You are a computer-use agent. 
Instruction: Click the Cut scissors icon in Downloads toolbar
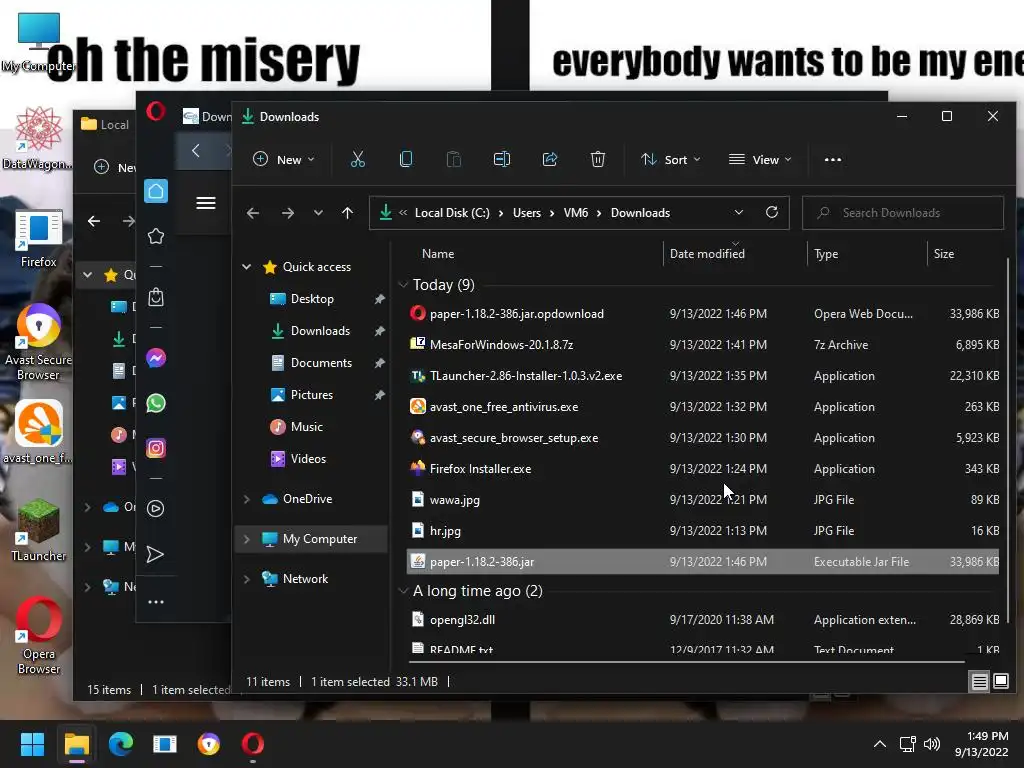click(x=357, y=159)
